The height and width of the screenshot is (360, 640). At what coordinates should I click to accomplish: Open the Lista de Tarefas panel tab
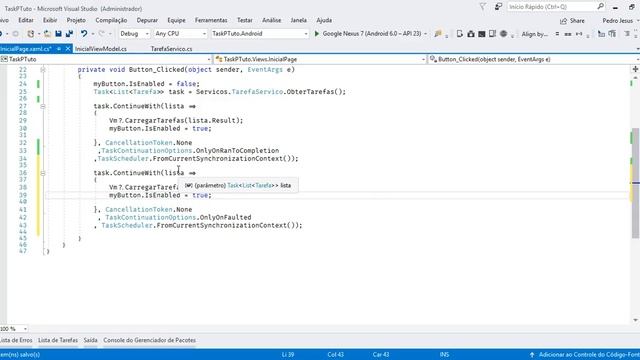click(x=58, y=340)
